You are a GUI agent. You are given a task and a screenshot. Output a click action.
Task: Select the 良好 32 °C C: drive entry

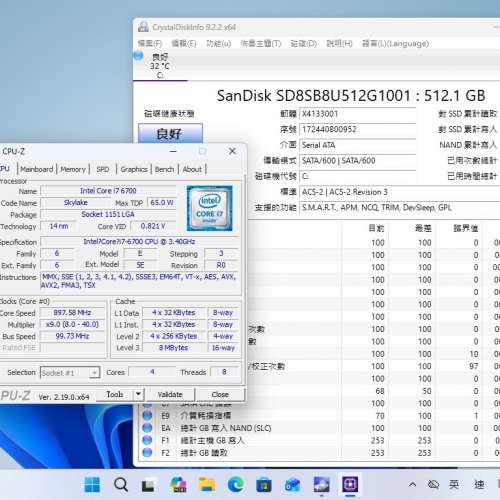pos(160,66)
